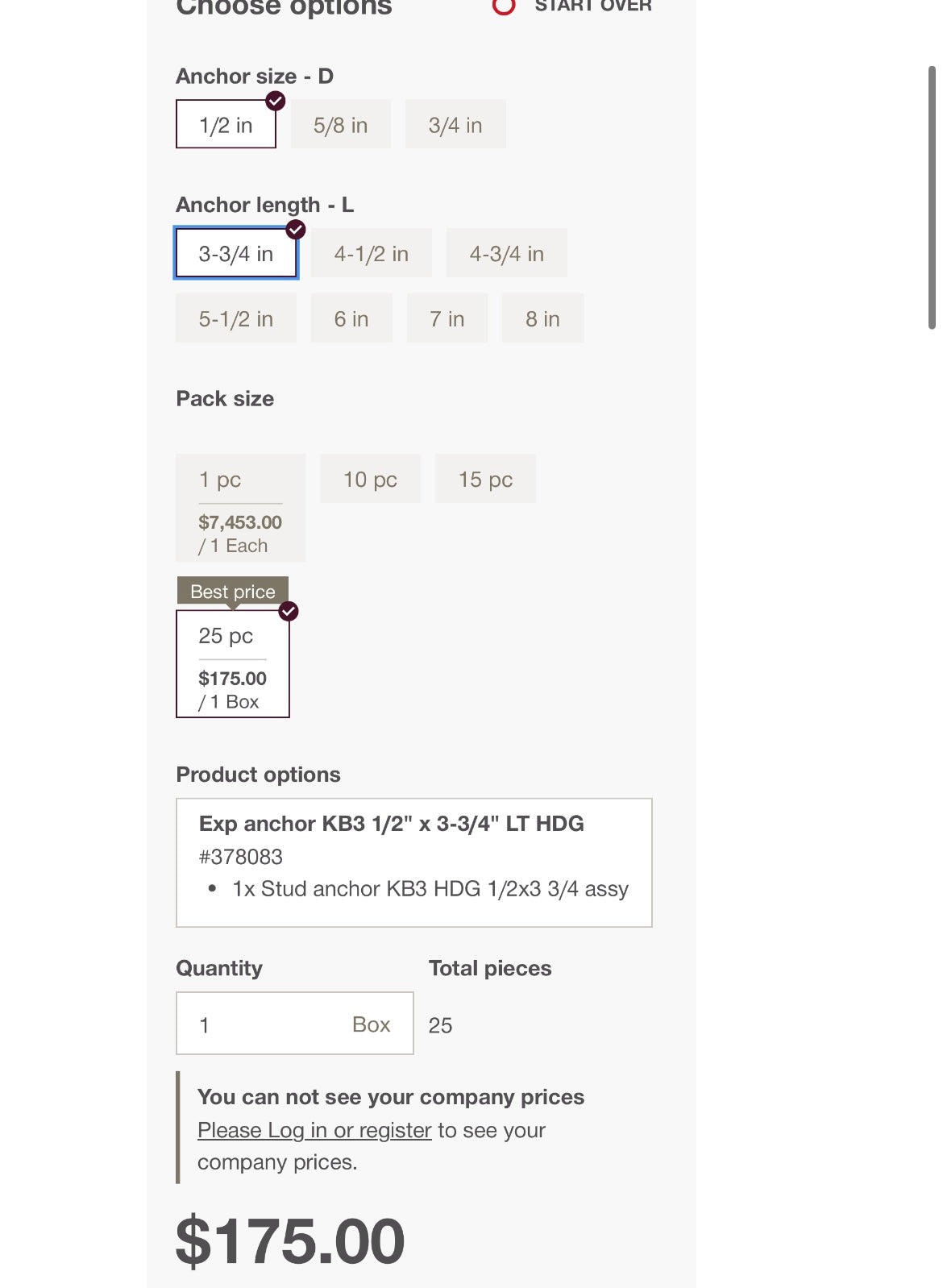Viewport: 943px width, 1288px height.
Task: Click the Start Over text link
Action: [x=593, y=6]
